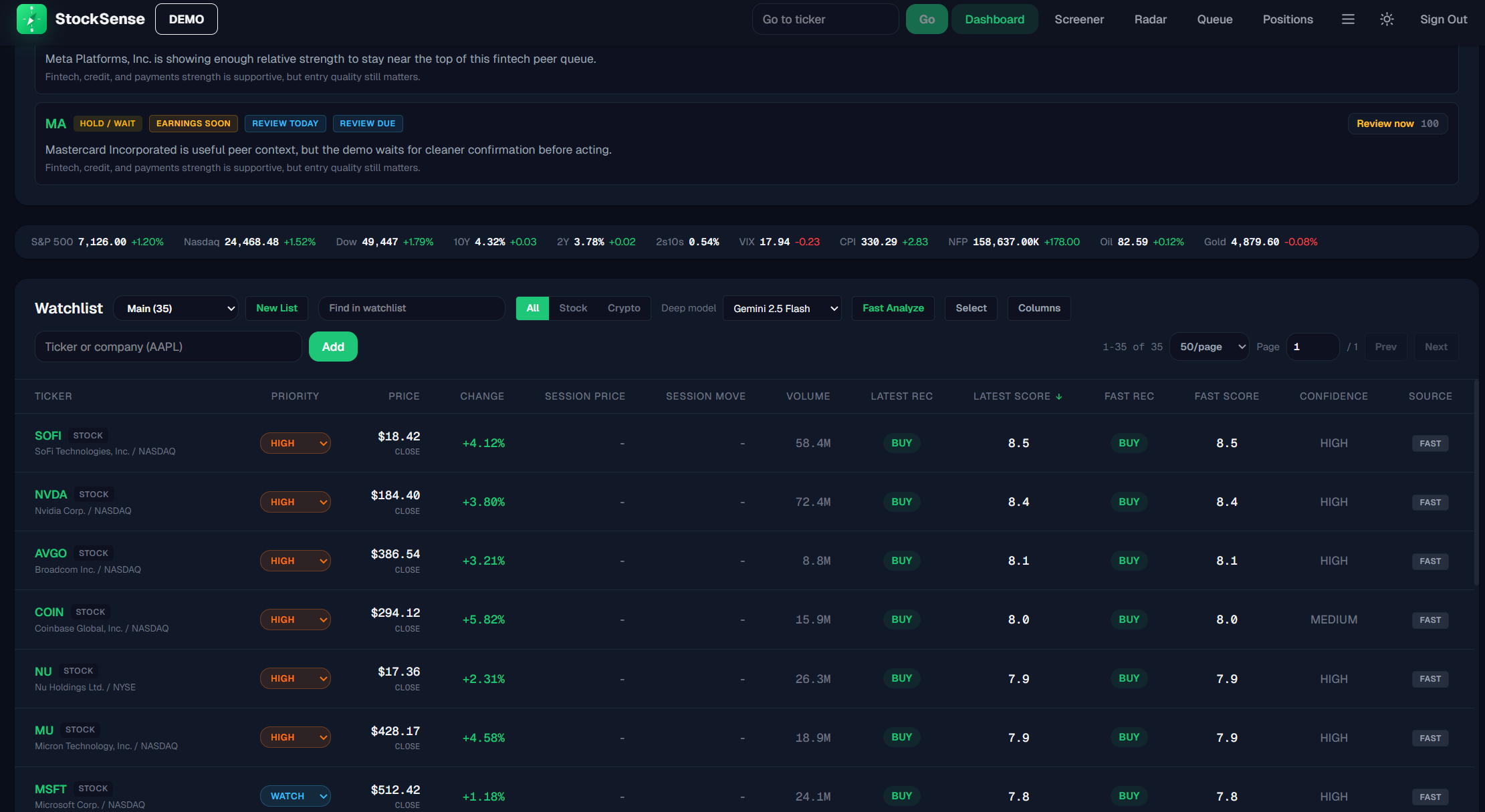Click the Fast Analyze button
1485x812 pixels.
click(x=893, y=308)
